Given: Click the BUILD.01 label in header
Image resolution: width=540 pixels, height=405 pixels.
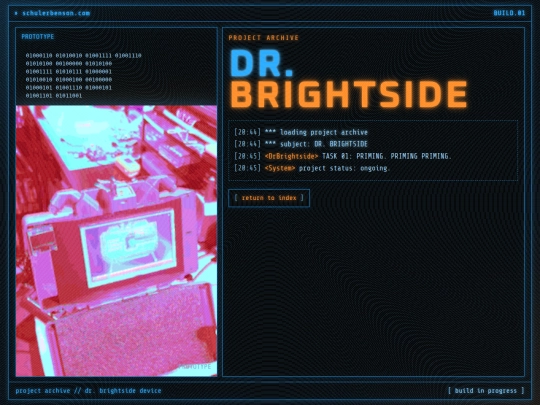Looking at the screenshot, I should [509, 13].
